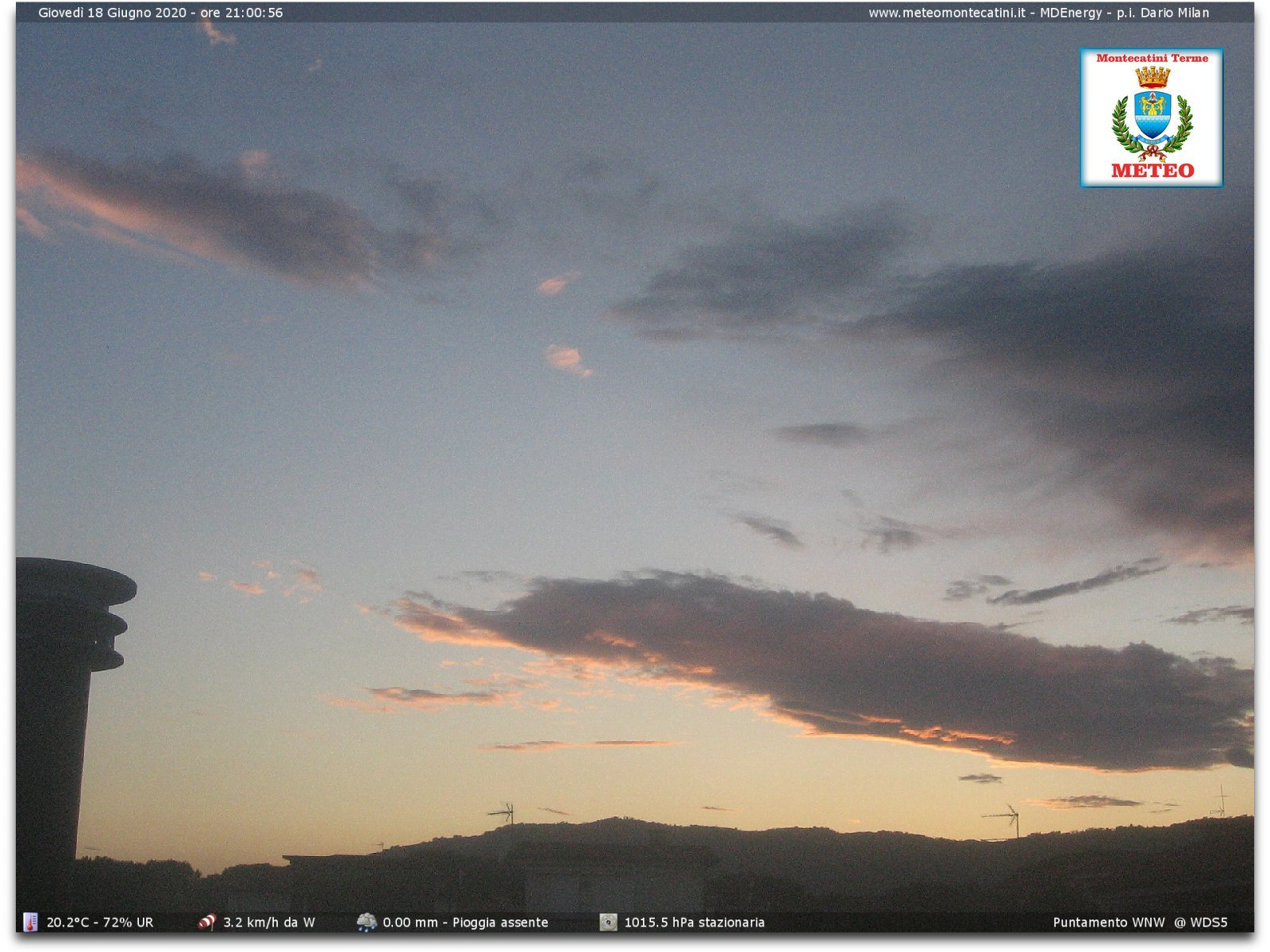Click the 'Montecatini Terme' logo title
Screen dimensions: 1270x952
coord(1152,58)
